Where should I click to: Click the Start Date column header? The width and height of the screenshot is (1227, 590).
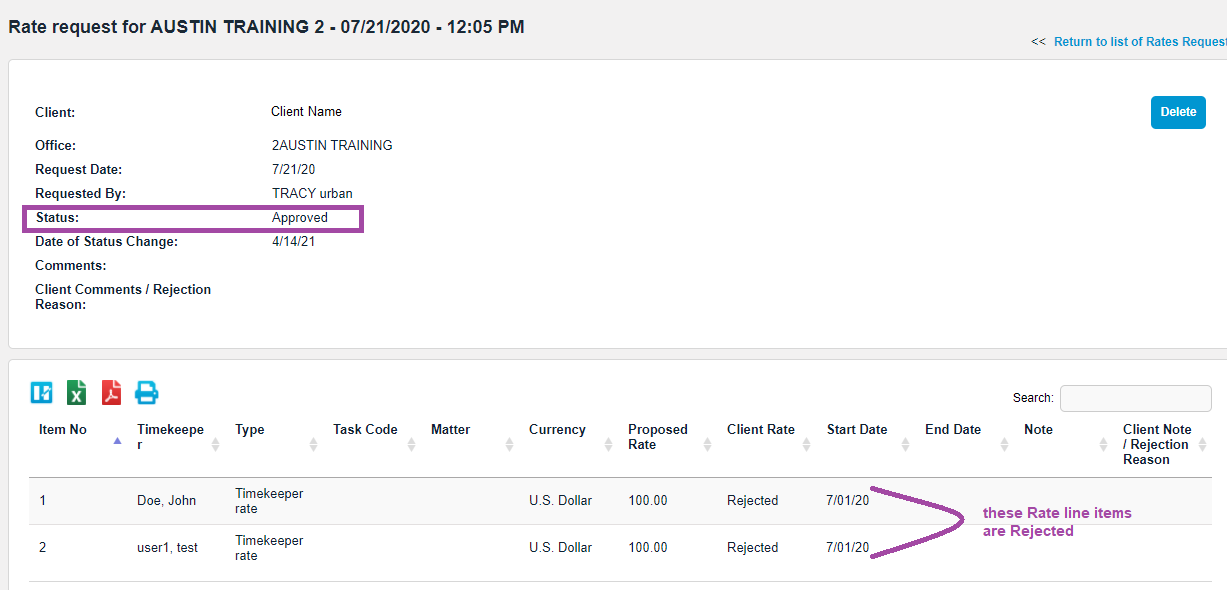point(856,430)
